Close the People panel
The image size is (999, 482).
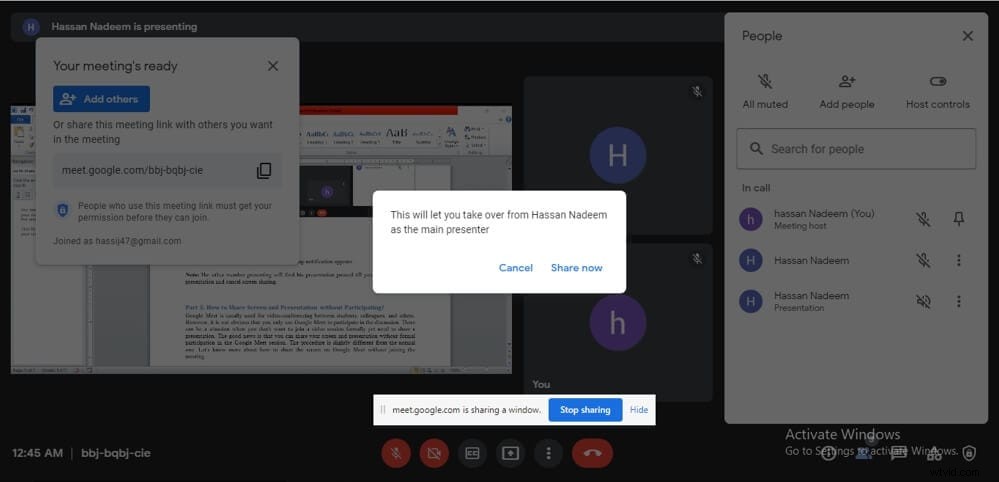tap(967, 36)
